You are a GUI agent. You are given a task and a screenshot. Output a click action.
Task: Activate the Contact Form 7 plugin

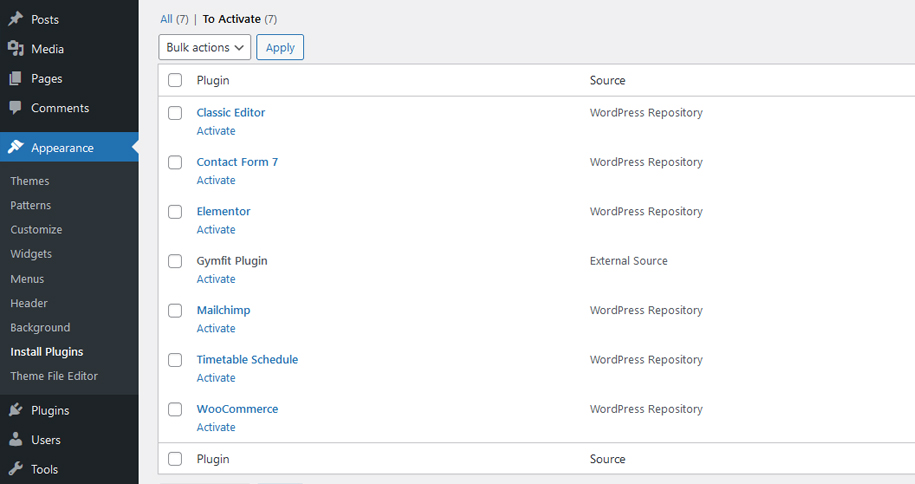coord(216,180)
